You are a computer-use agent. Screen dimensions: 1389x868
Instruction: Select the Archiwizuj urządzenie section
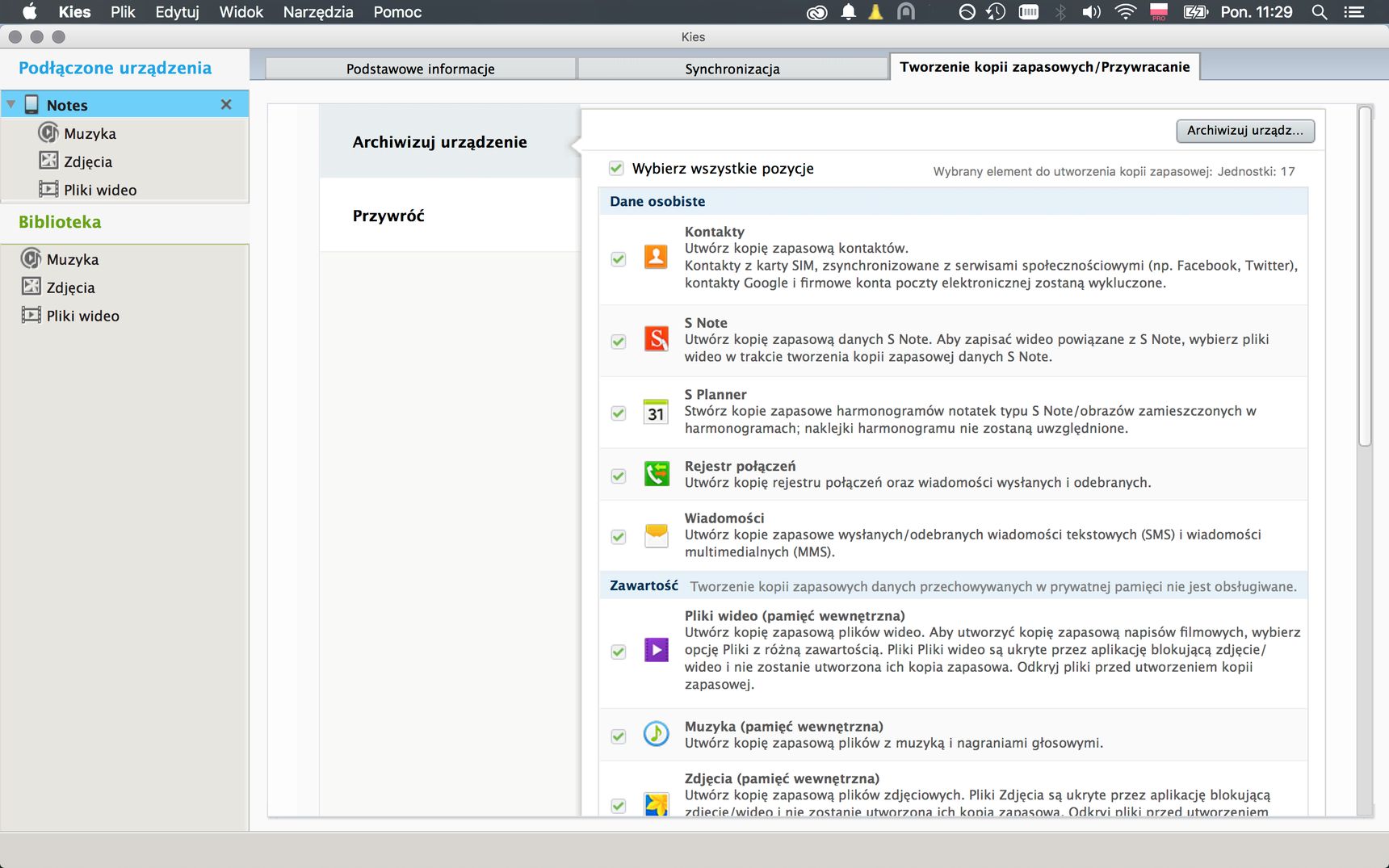tap(450, 141)
